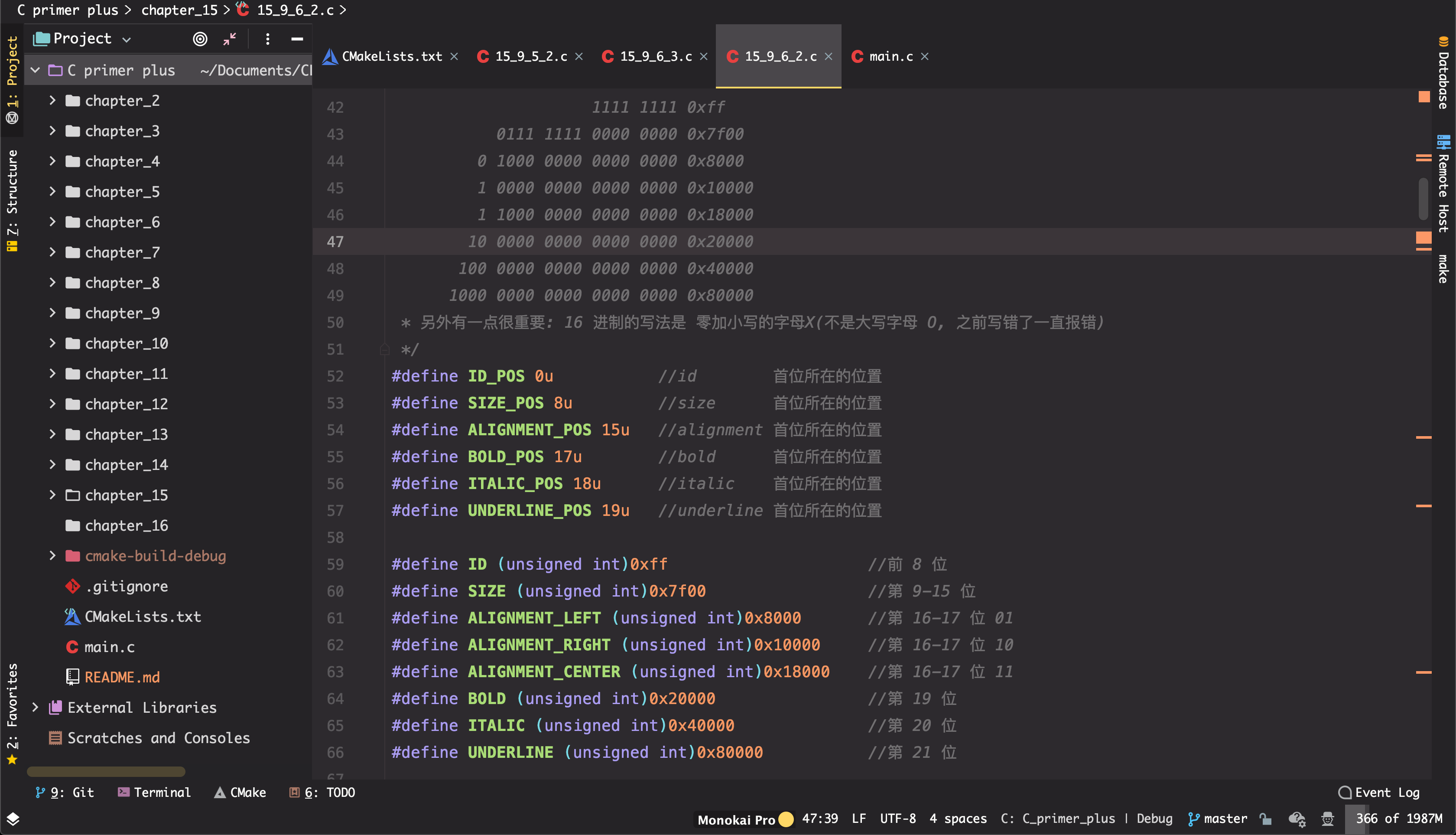This screenshot has width=1456, height=835.
Task: Click the locate target icon in Project panel
Action: pos(199,39)
